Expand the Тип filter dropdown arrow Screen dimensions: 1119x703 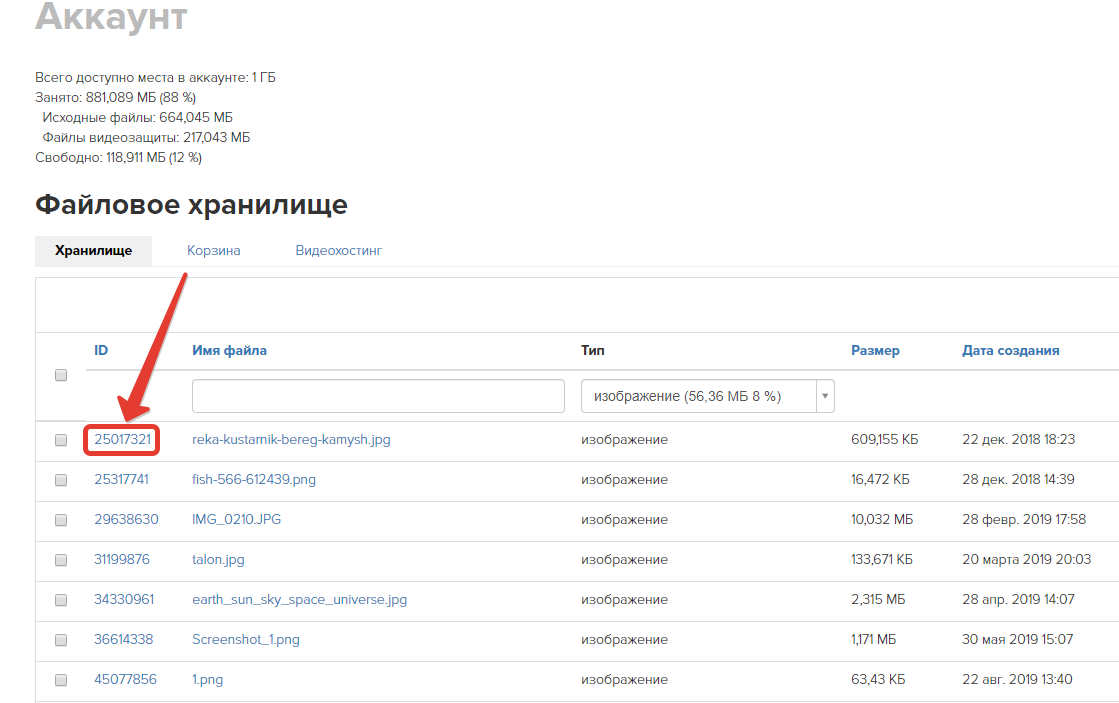(x=825, y=396)
